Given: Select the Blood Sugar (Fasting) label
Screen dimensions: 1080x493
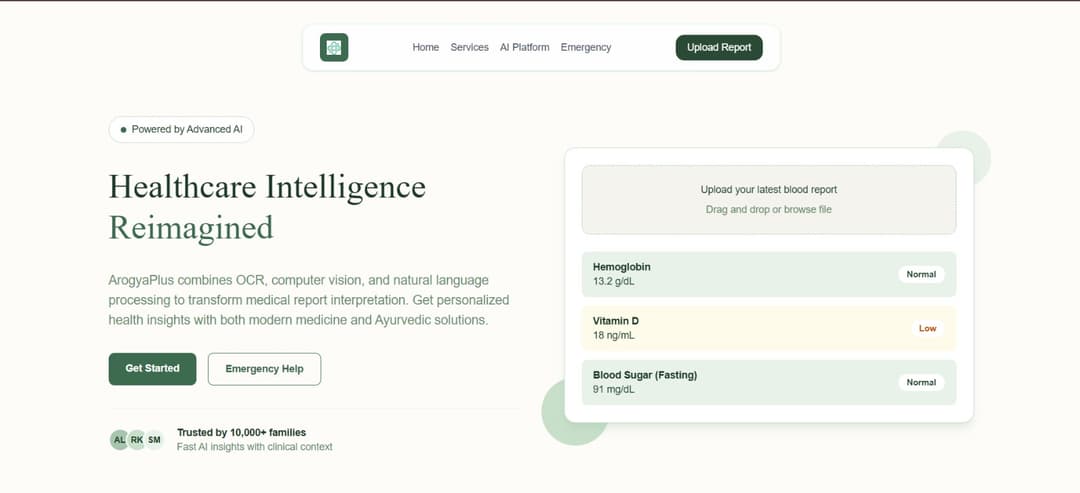Looking at the screenshot, I should click(x=645, y=375).
